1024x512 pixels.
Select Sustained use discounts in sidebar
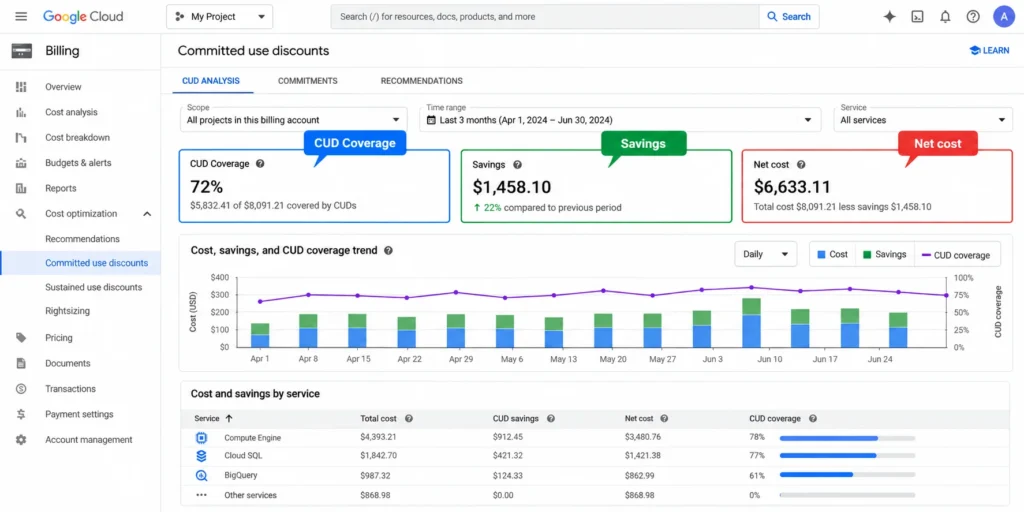click(x=93, y=287)
